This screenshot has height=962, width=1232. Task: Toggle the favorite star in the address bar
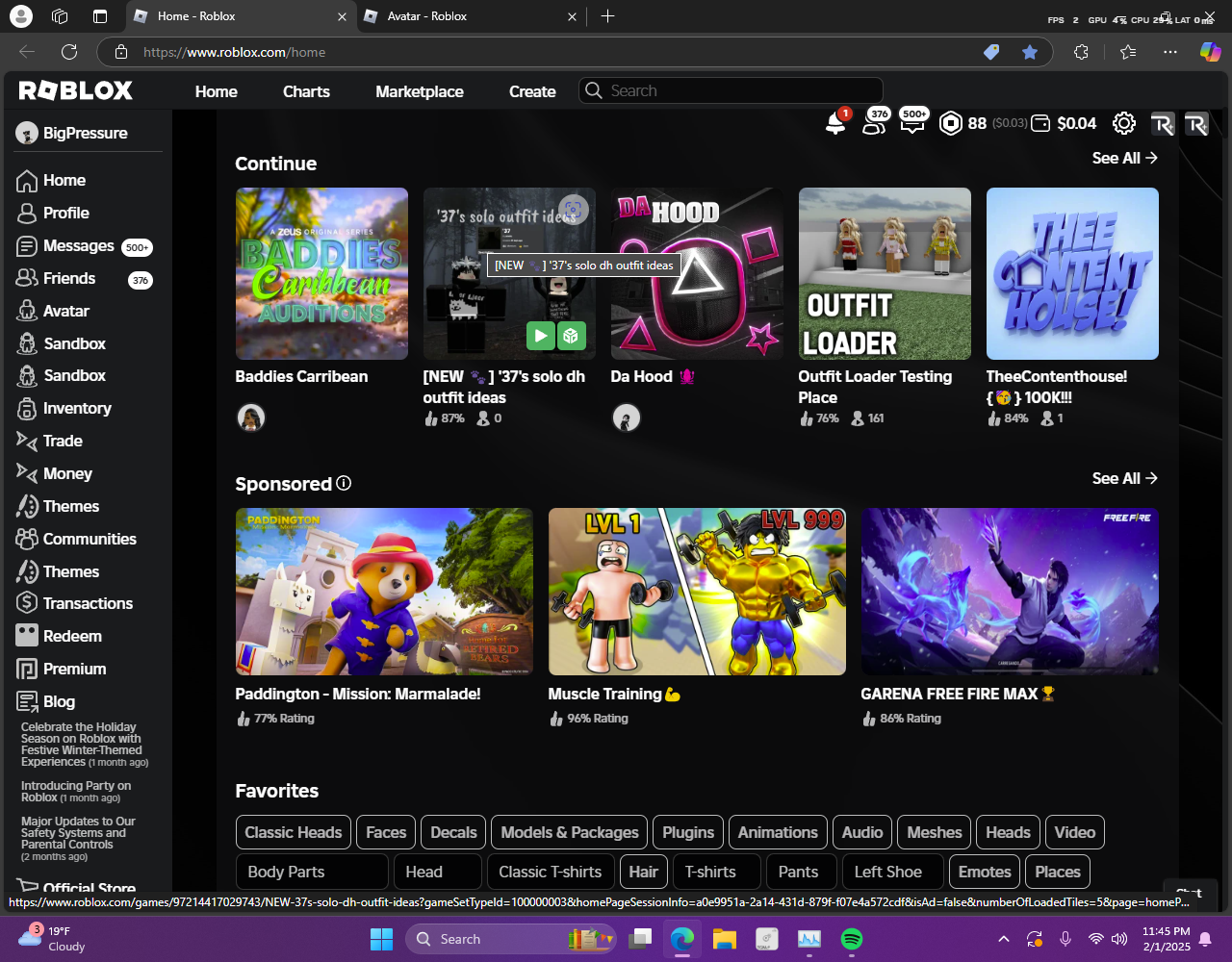(x=1030, y=52)
